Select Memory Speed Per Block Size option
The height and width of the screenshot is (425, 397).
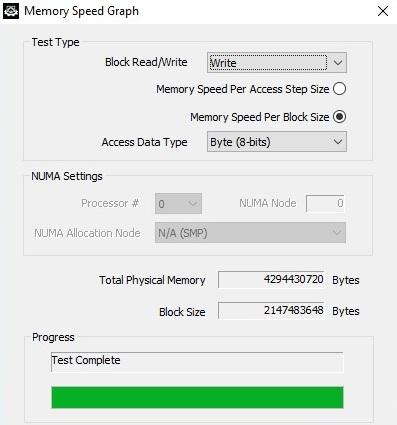pyautogui.click(x=339, y=117)
